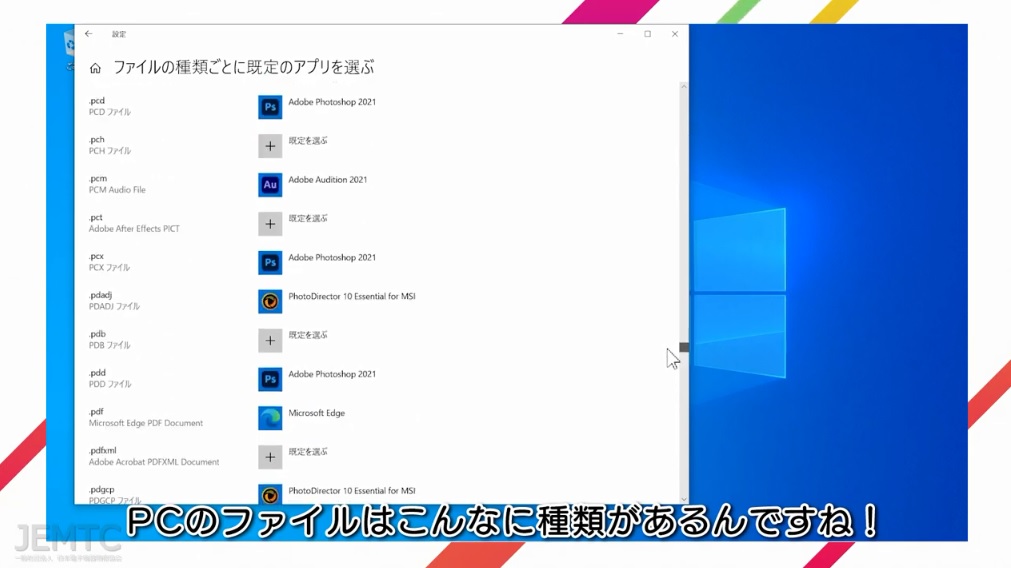Screen dimensions: 1011x568
Task: Click 'Adobe Acrobat PDFXML Document' description
Action: click(154, 462)
